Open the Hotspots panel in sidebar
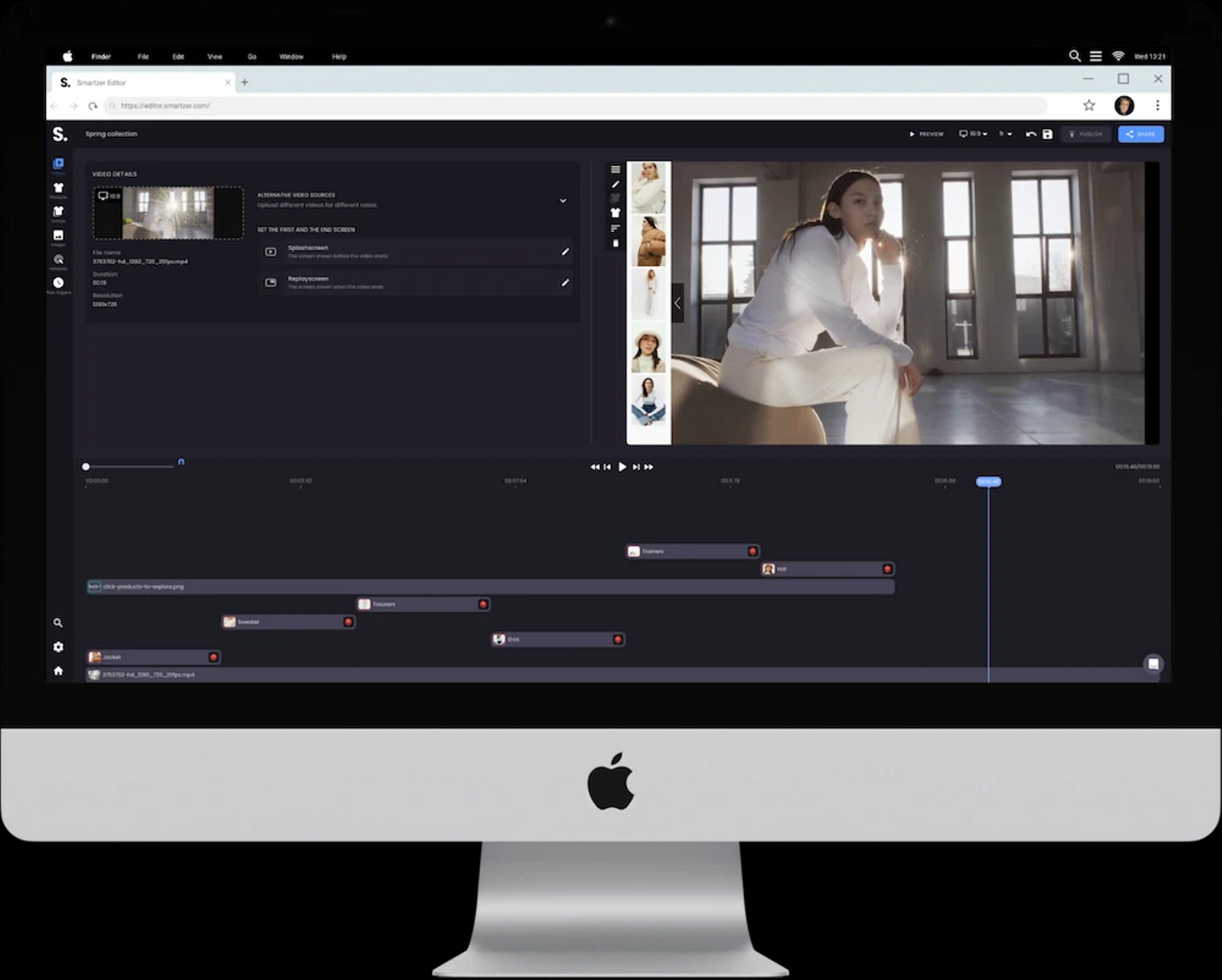This screenshot has height=980, width=1222. coord(58,261)
